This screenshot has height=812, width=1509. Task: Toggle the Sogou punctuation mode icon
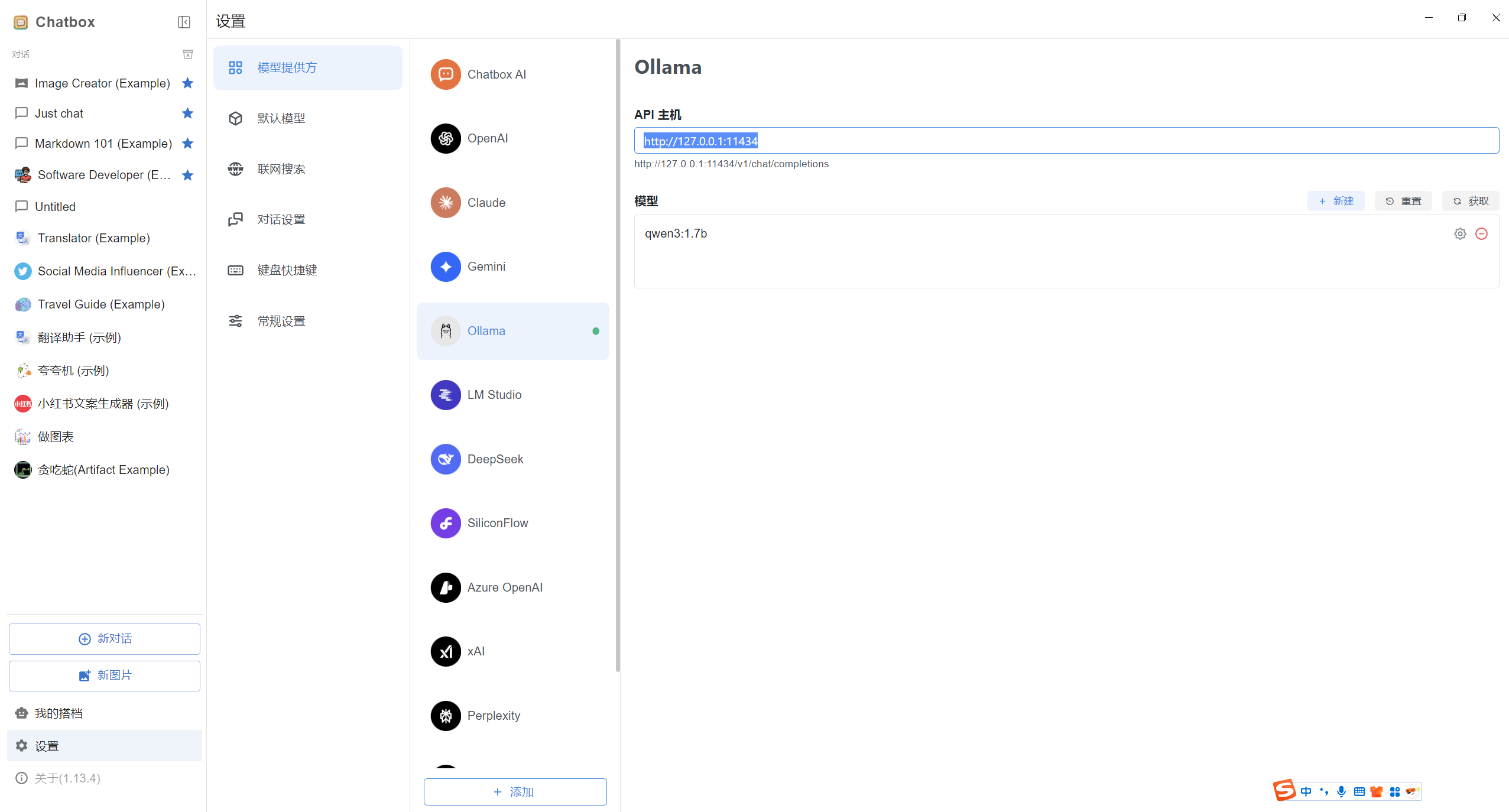(1324, 791)
